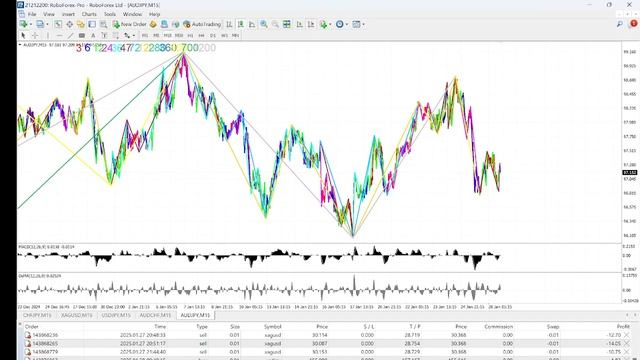The height and width of the screenshot is (360, 640).
Task: Switch to the CHFJPY,M15 chart tab
Action: pos(37,315)
